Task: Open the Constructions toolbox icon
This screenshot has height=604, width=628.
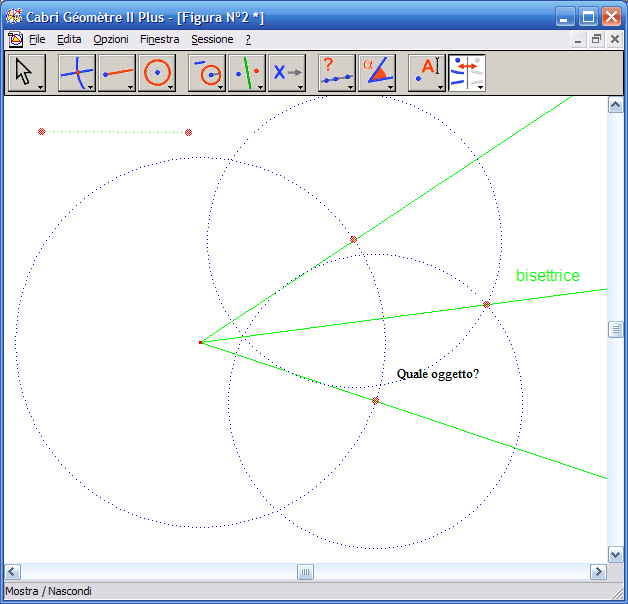Action: pyautogui.click(x=207, y=73)
